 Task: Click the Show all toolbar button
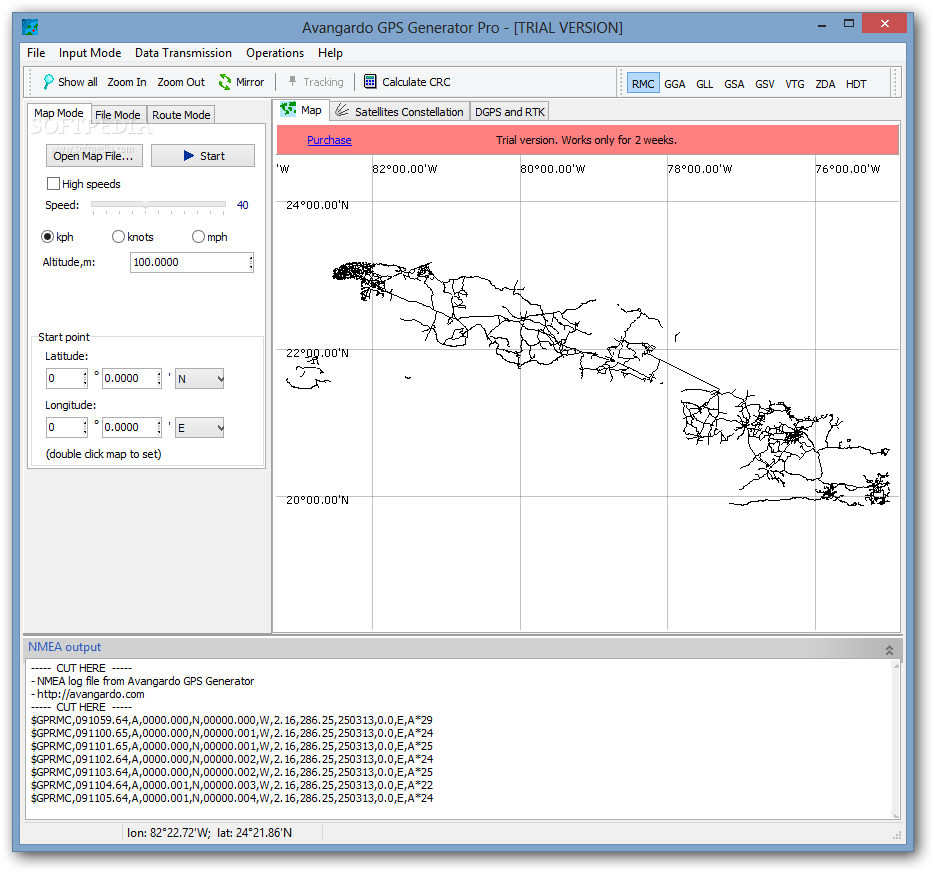tap(70, 82)
